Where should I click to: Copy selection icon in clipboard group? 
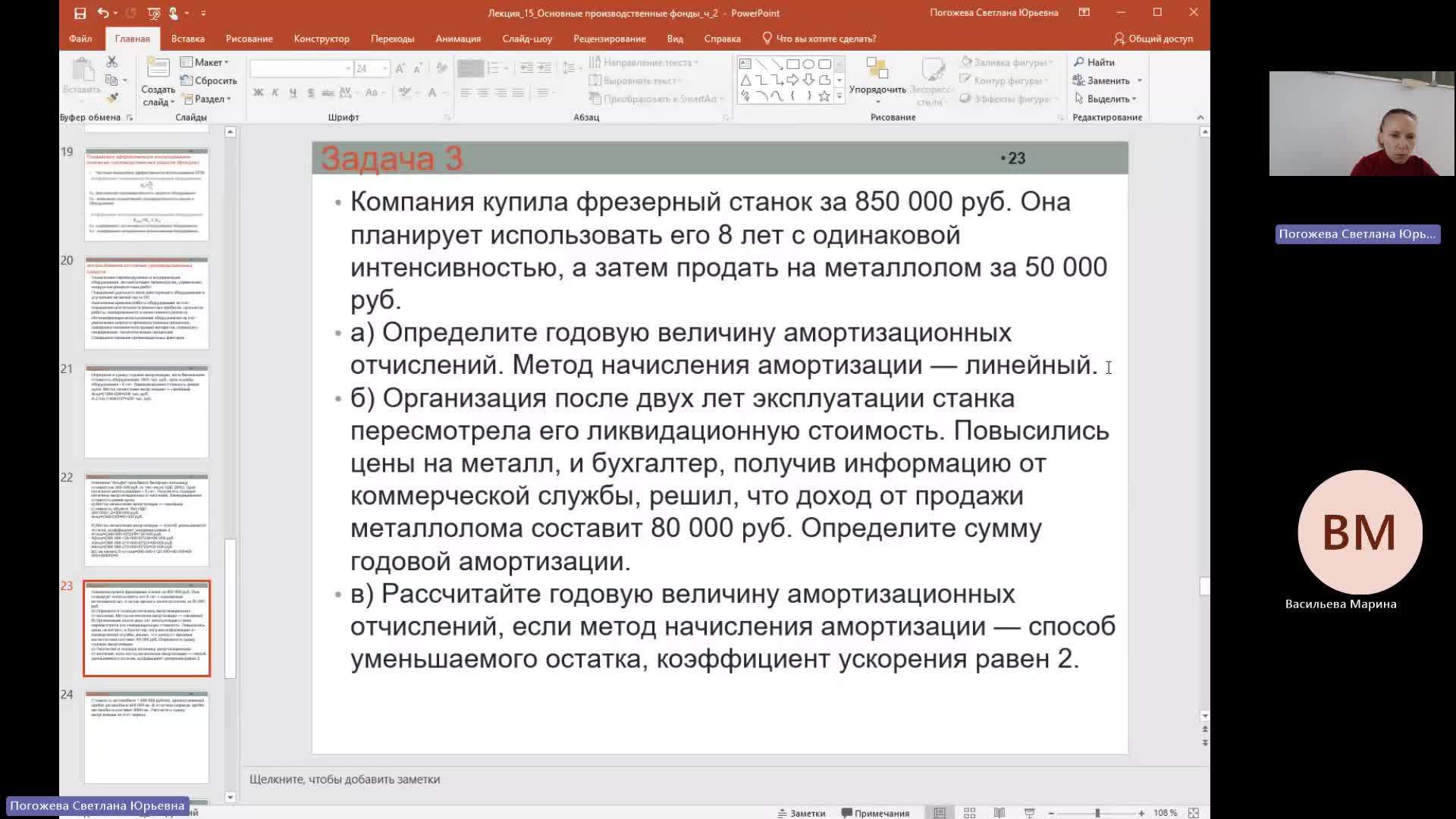[111, 80]
